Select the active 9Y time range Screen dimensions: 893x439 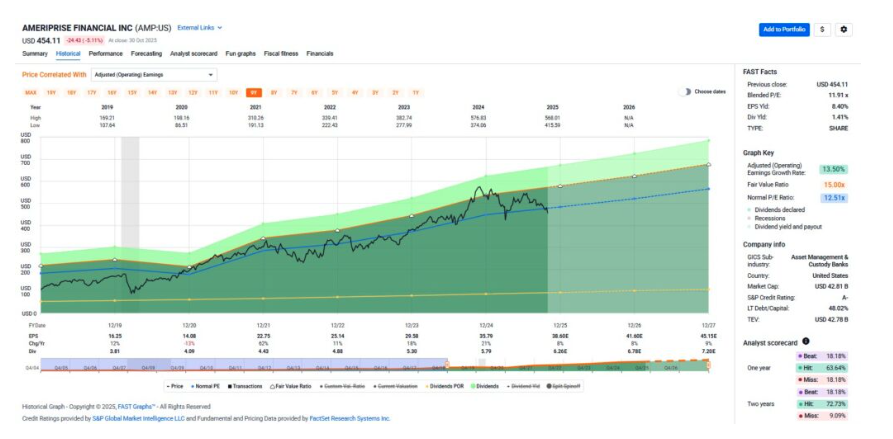(253, 92)
